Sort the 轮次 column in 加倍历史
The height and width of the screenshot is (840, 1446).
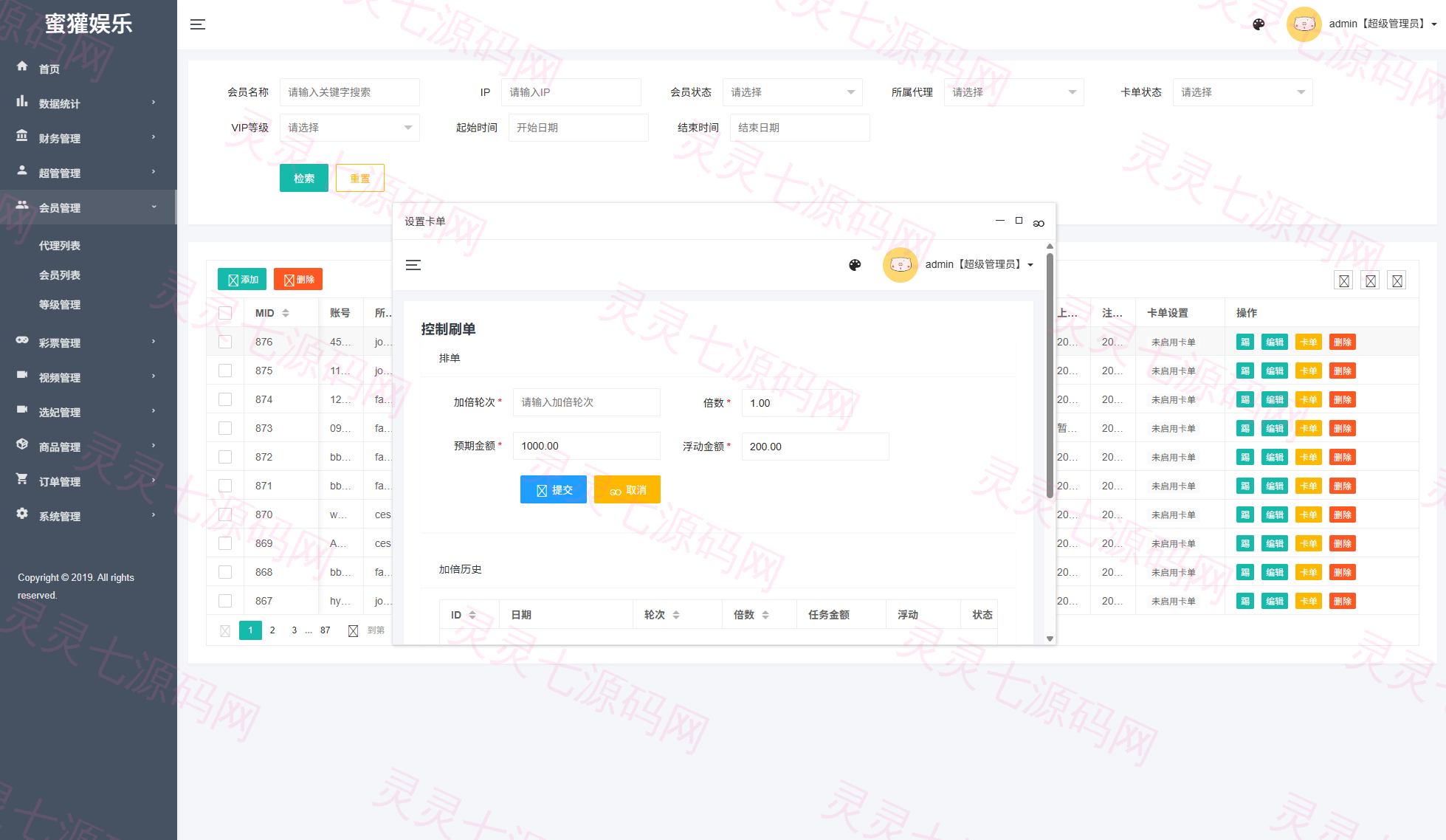point(676,615)
